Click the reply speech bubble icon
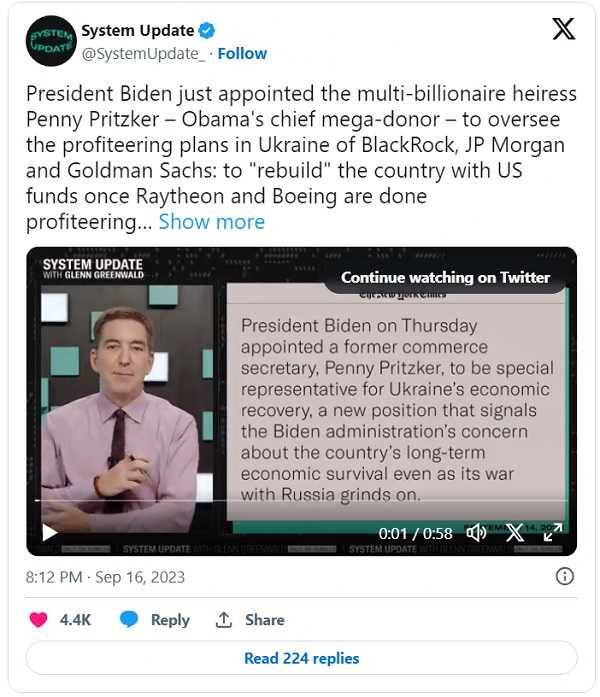Image resolution: width=600 pixels, height=697 pixels. coord(129,620)
